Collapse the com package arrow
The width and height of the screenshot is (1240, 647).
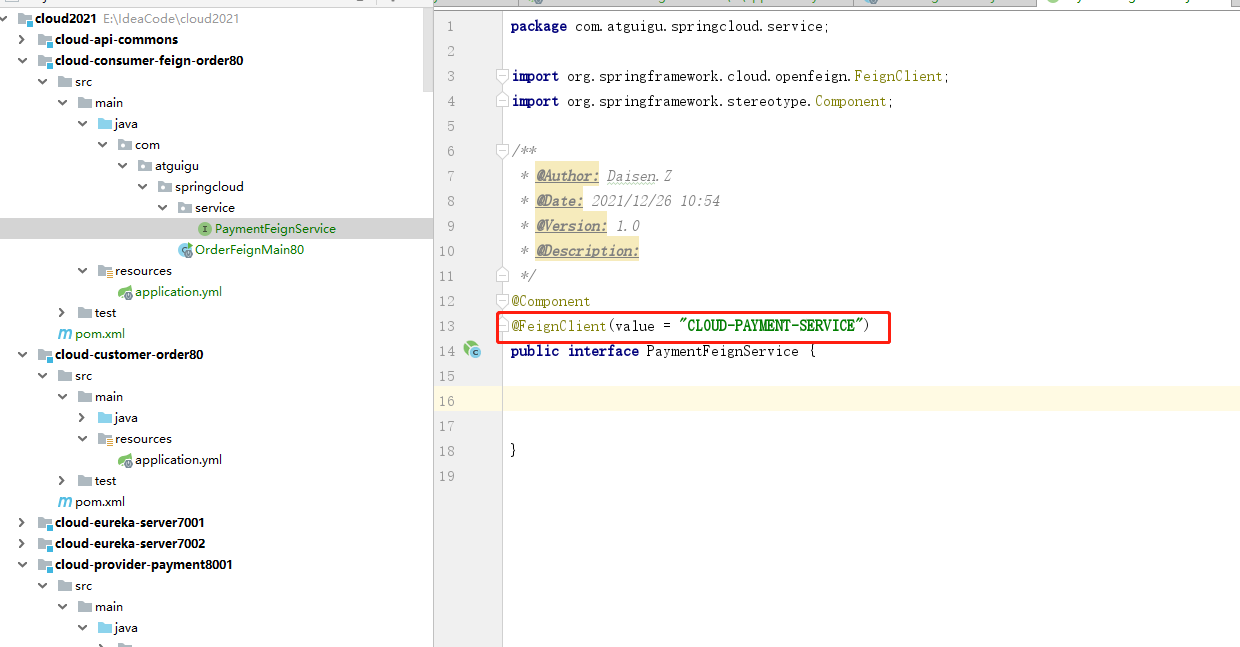[x=102, y=145]
